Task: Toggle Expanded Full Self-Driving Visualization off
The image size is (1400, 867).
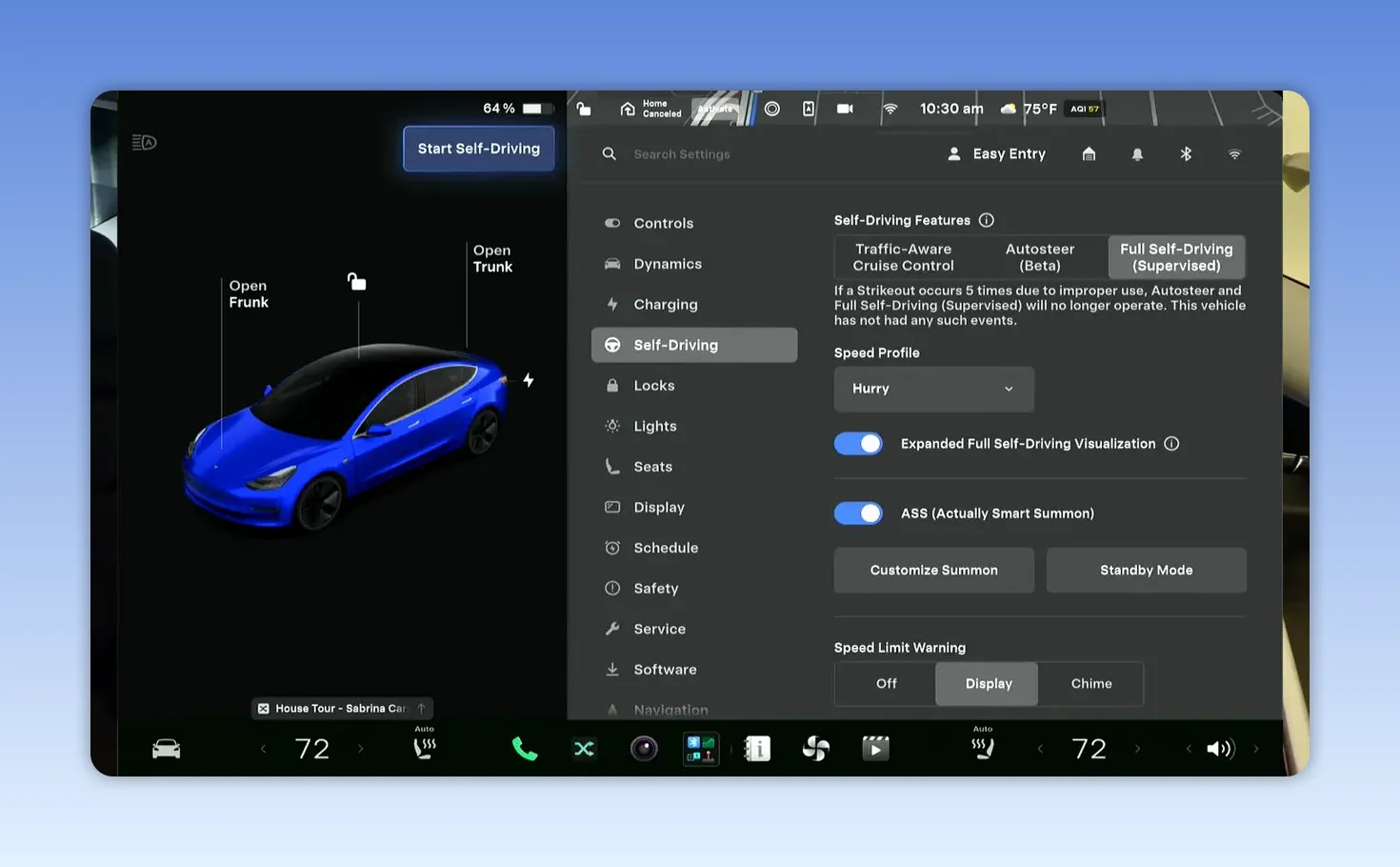Action: 859,444
